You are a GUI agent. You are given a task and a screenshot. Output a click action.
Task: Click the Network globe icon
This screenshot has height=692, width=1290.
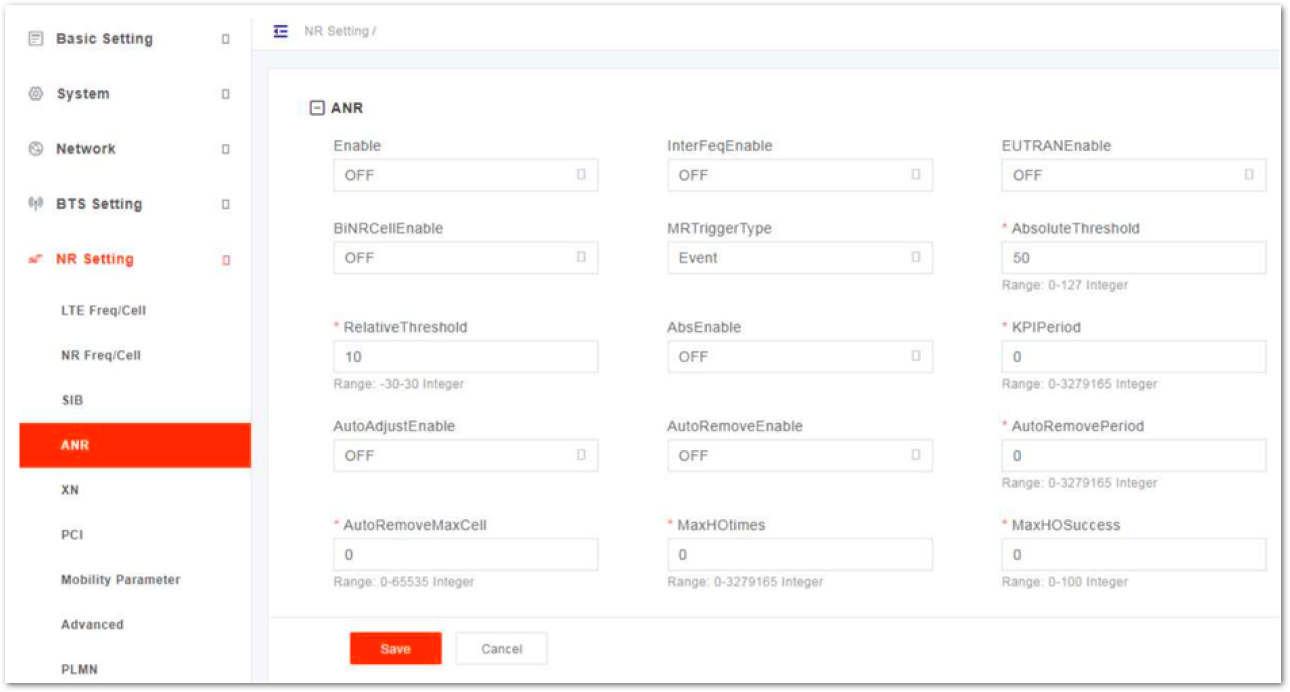(36, 149)
